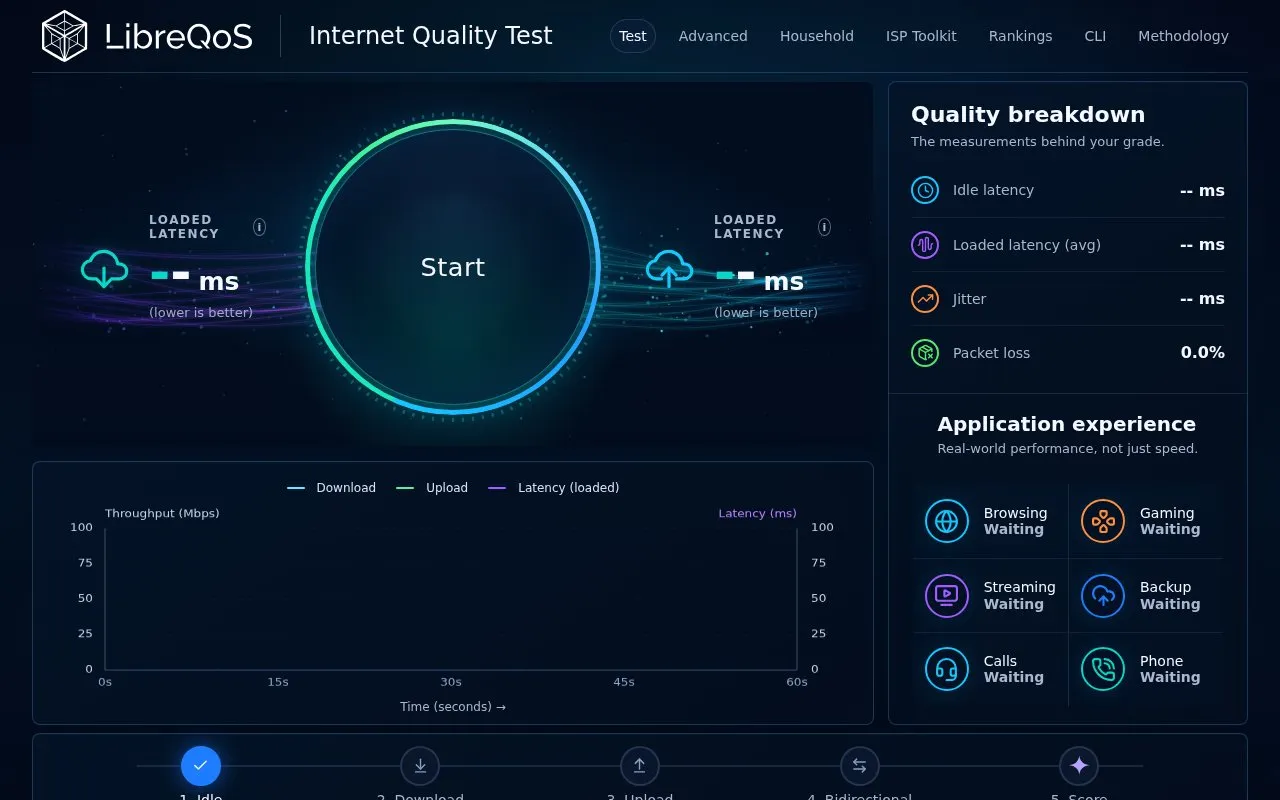
Task: Toggle the Latency (loaded) series in legend
Action: (553, 488)
